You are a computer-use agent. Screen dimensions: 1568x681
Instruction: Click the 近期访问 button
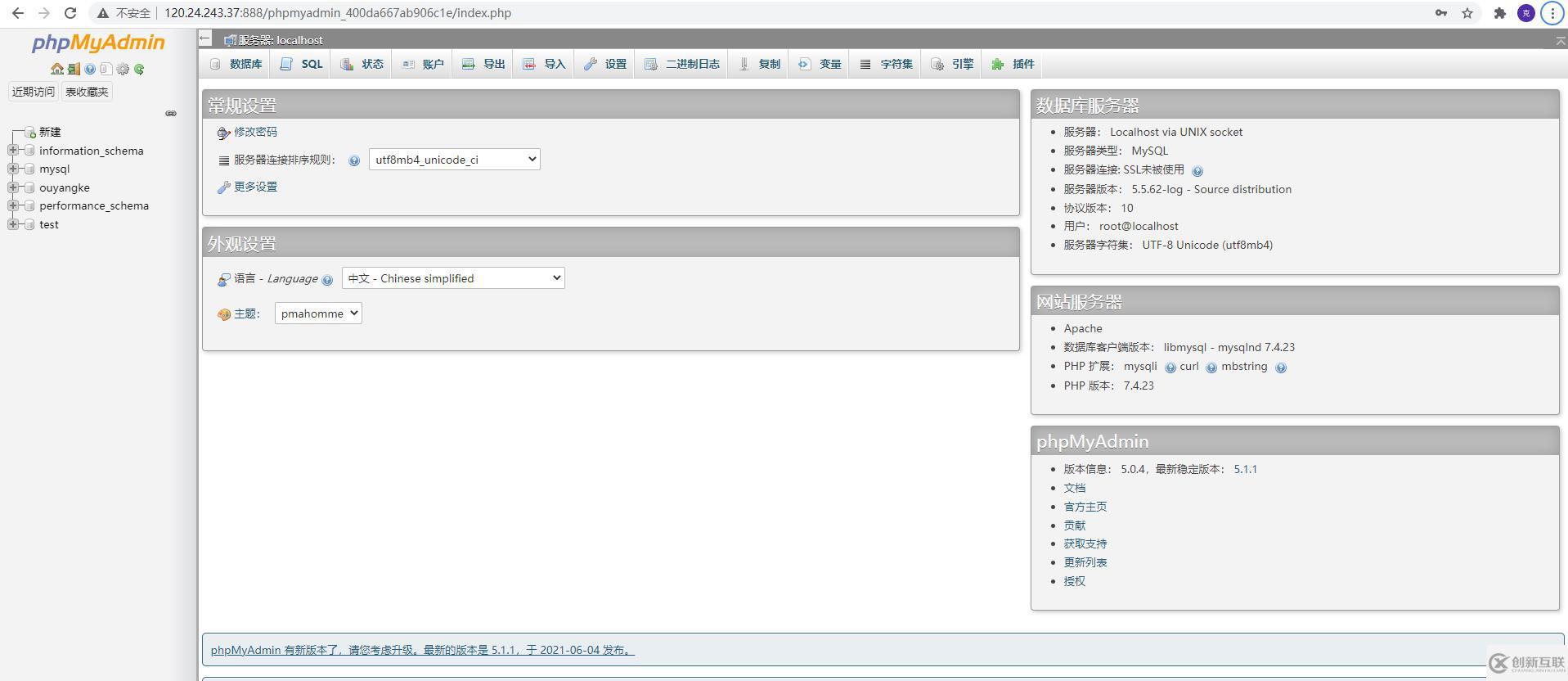[x=34, y=92]
